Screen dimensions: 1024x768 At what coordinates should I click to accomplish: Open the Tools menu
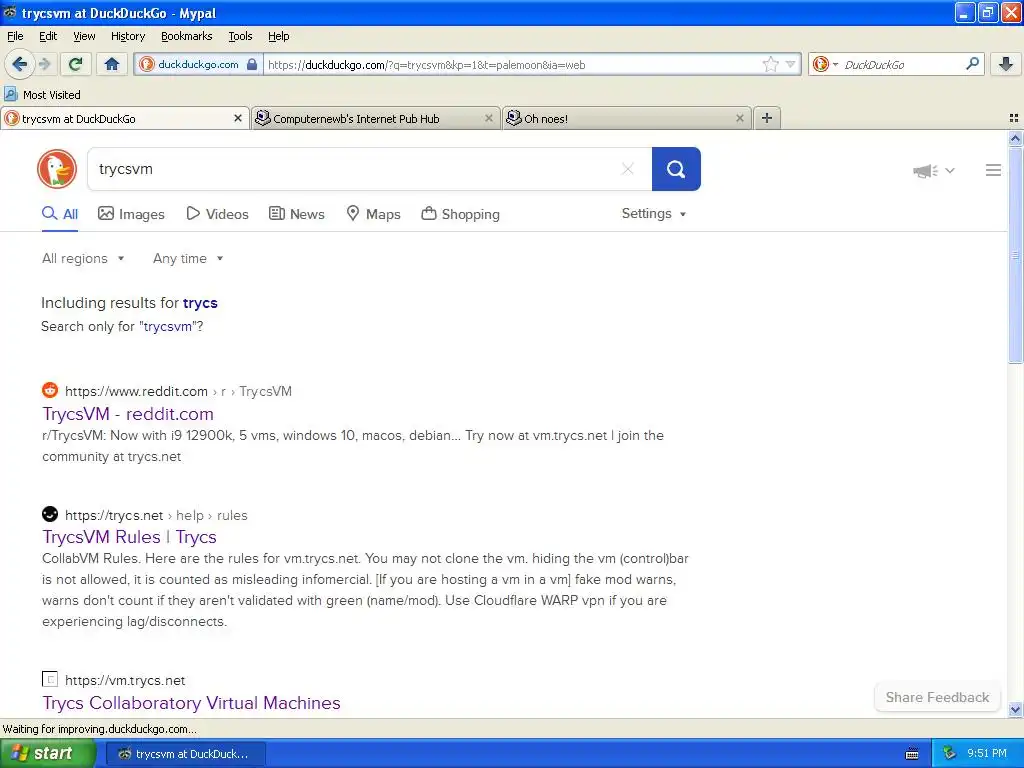click(x=240, y=36)
